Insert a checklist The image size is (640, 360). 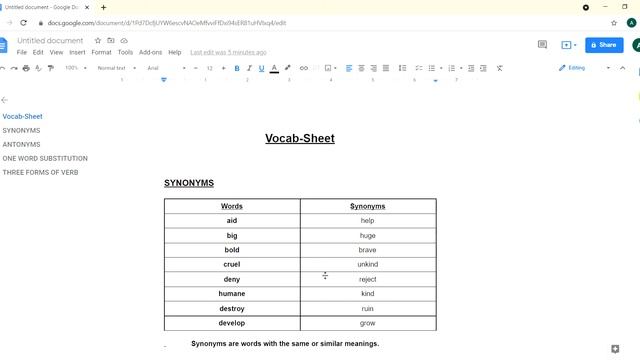[x=419, y=68]
